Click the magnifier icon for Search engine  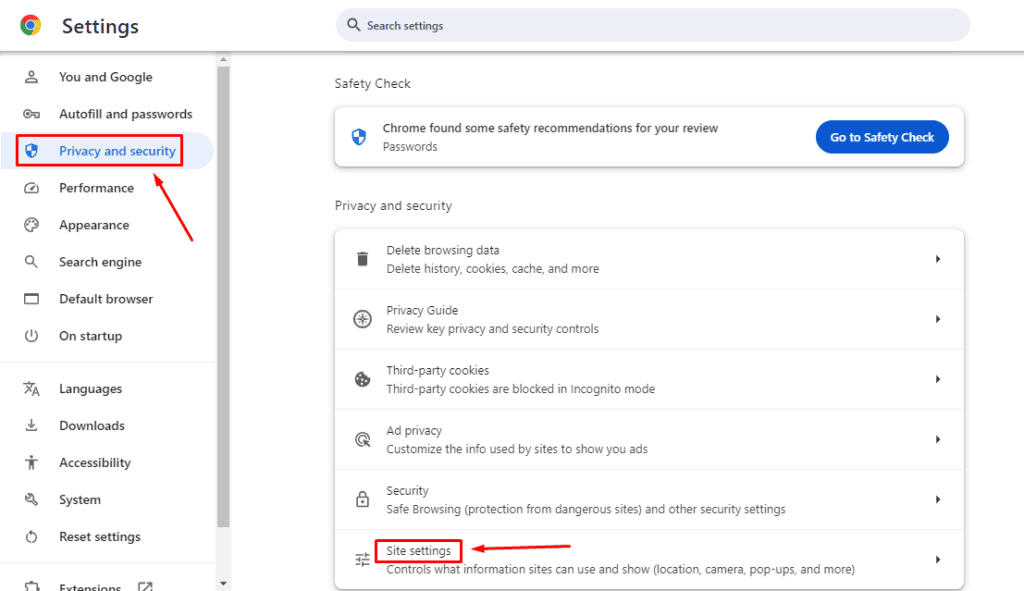pos(31,262)
